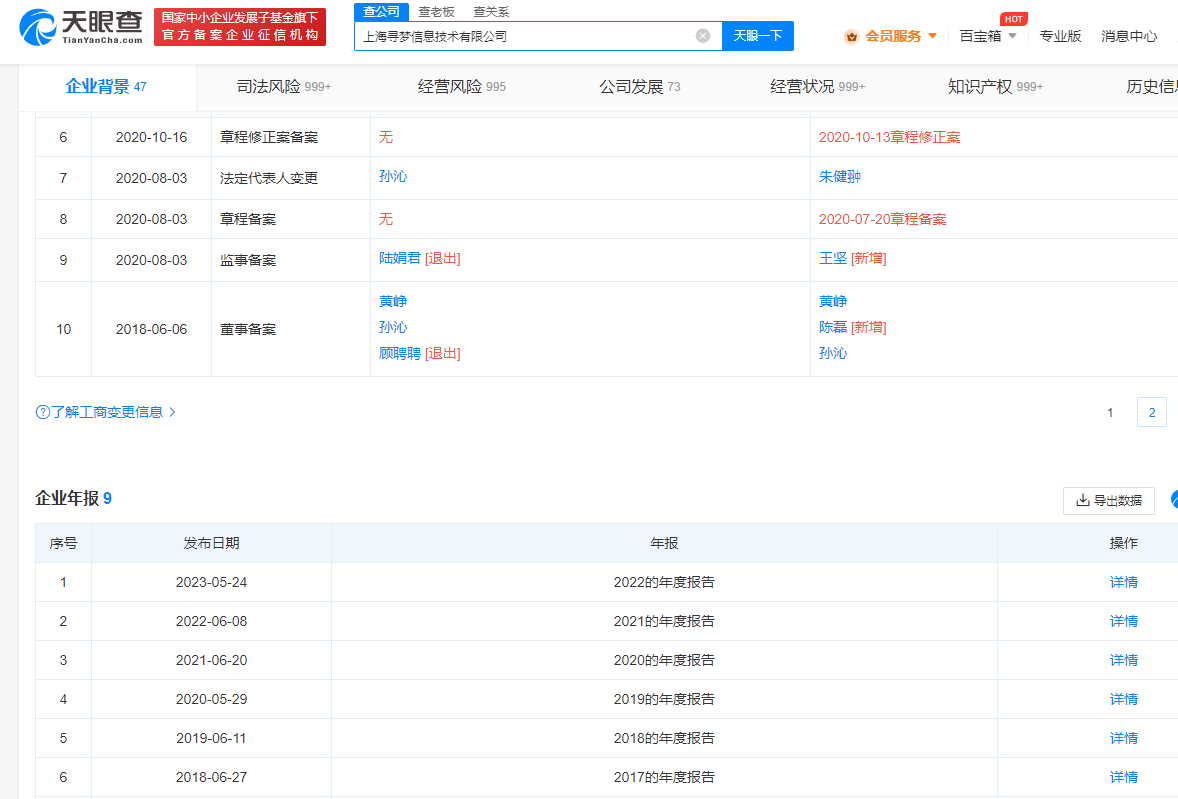Expand the 百宝箱 dropdown
The height and width of the screenshot is (799, 1178).
pyautogui.click(x=1012, y=36)
